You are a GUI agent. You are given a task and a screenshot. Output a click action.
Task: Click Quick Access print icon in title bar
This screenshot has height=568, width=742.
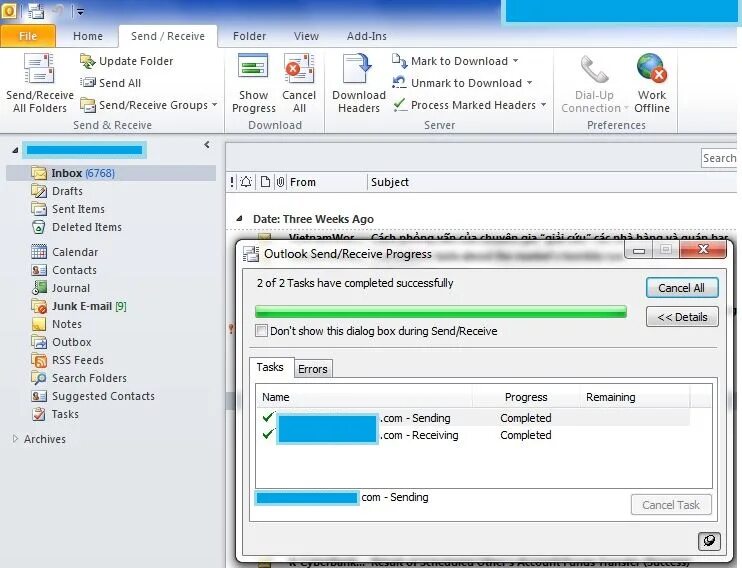click(x=36, y=11)
